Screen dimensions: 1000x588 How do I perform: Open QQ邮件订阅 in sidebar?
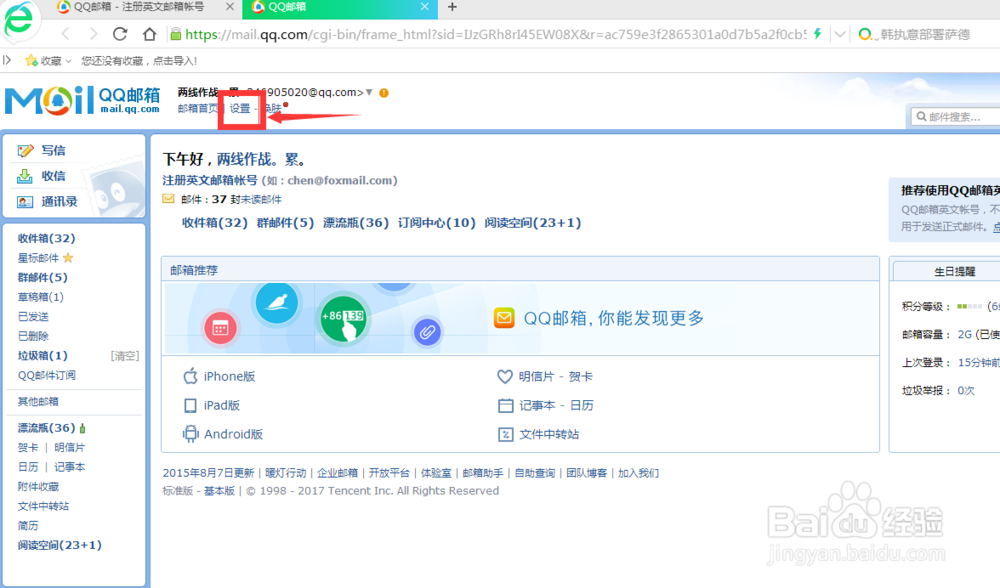pos(47,375)
